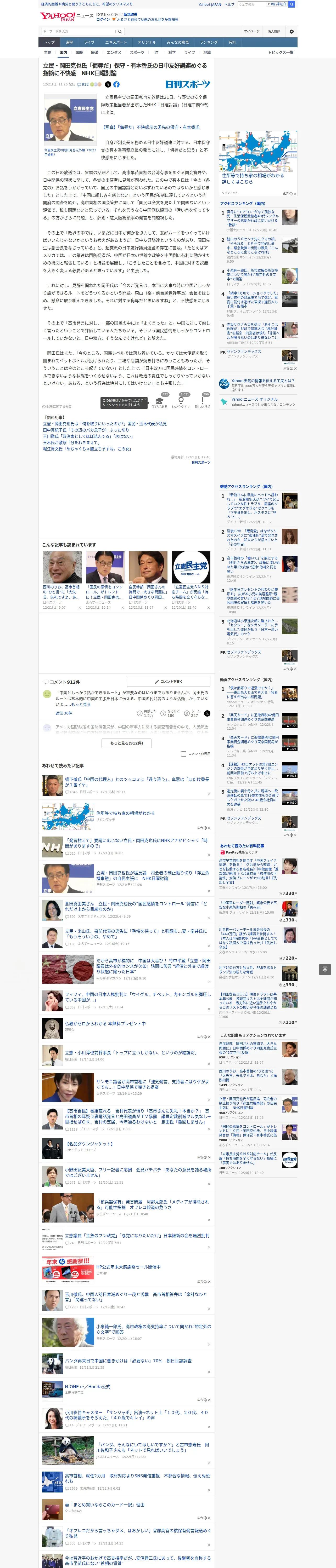Toggle the コメント非表示 checkbox
This screenshot has height=1568, width=336.
click(183, 754)
